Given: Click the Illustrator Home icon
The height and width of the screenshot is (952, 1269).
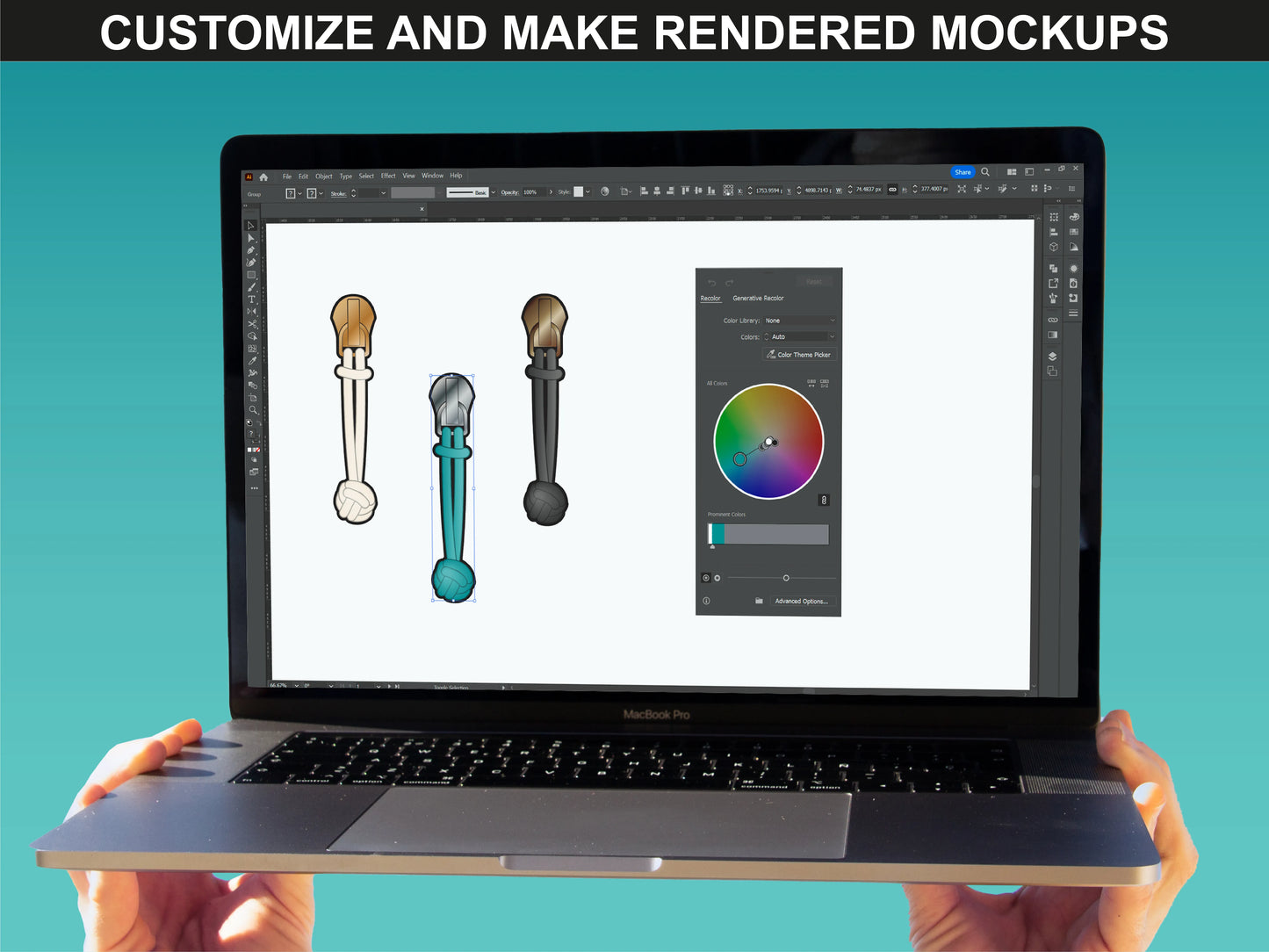Looking at the screenshot, I should coord(263,177).
